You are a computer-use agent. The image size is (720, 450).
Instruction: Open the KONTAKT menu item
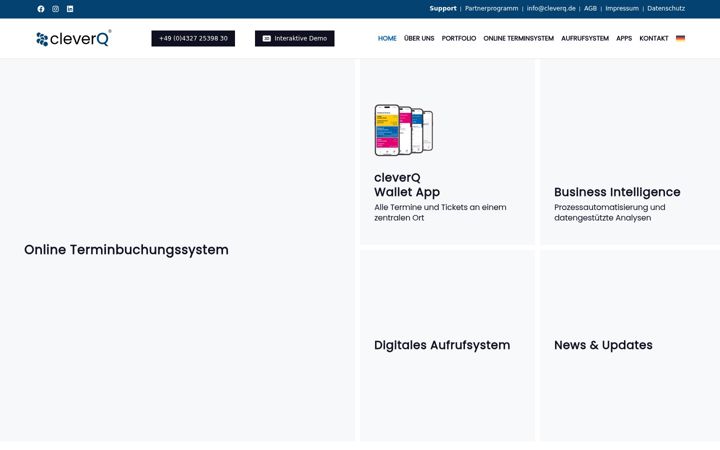[654, 39]
